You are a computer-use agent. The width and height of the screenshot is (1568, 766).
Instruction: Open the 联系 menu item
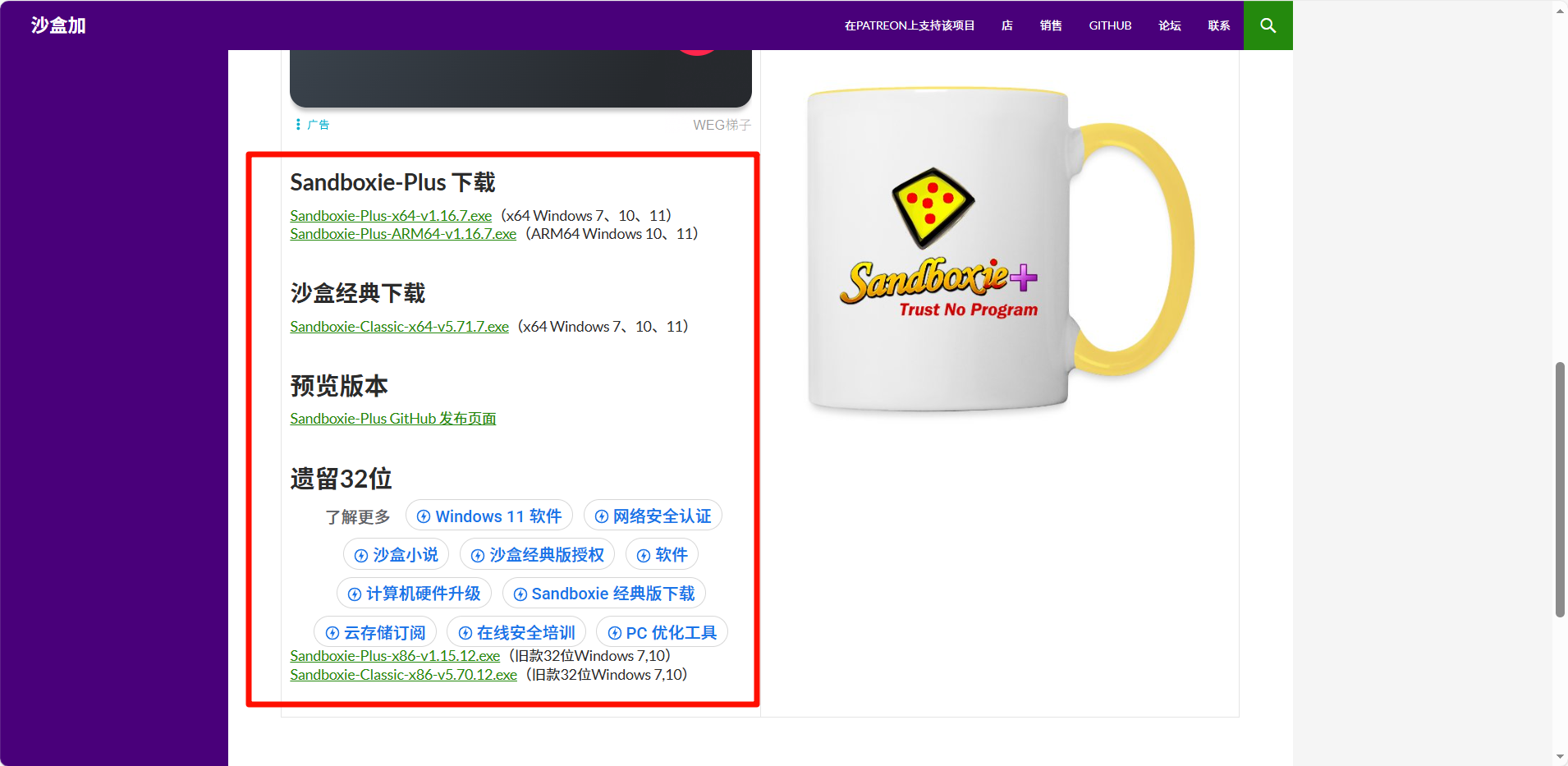[x=1219, y=25]
